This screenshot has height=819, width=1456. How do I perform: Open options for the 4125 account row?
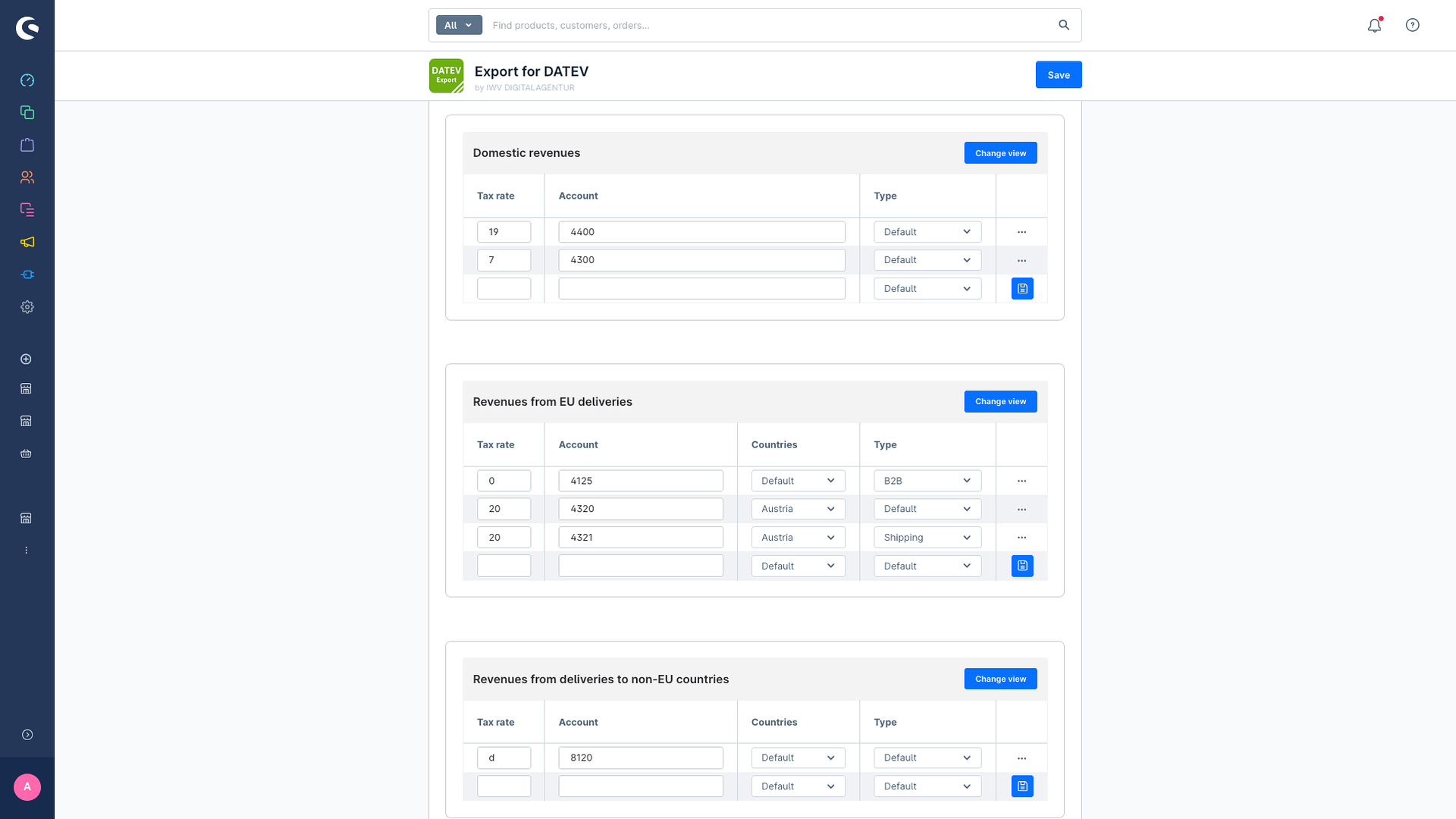click(1021, 481)
